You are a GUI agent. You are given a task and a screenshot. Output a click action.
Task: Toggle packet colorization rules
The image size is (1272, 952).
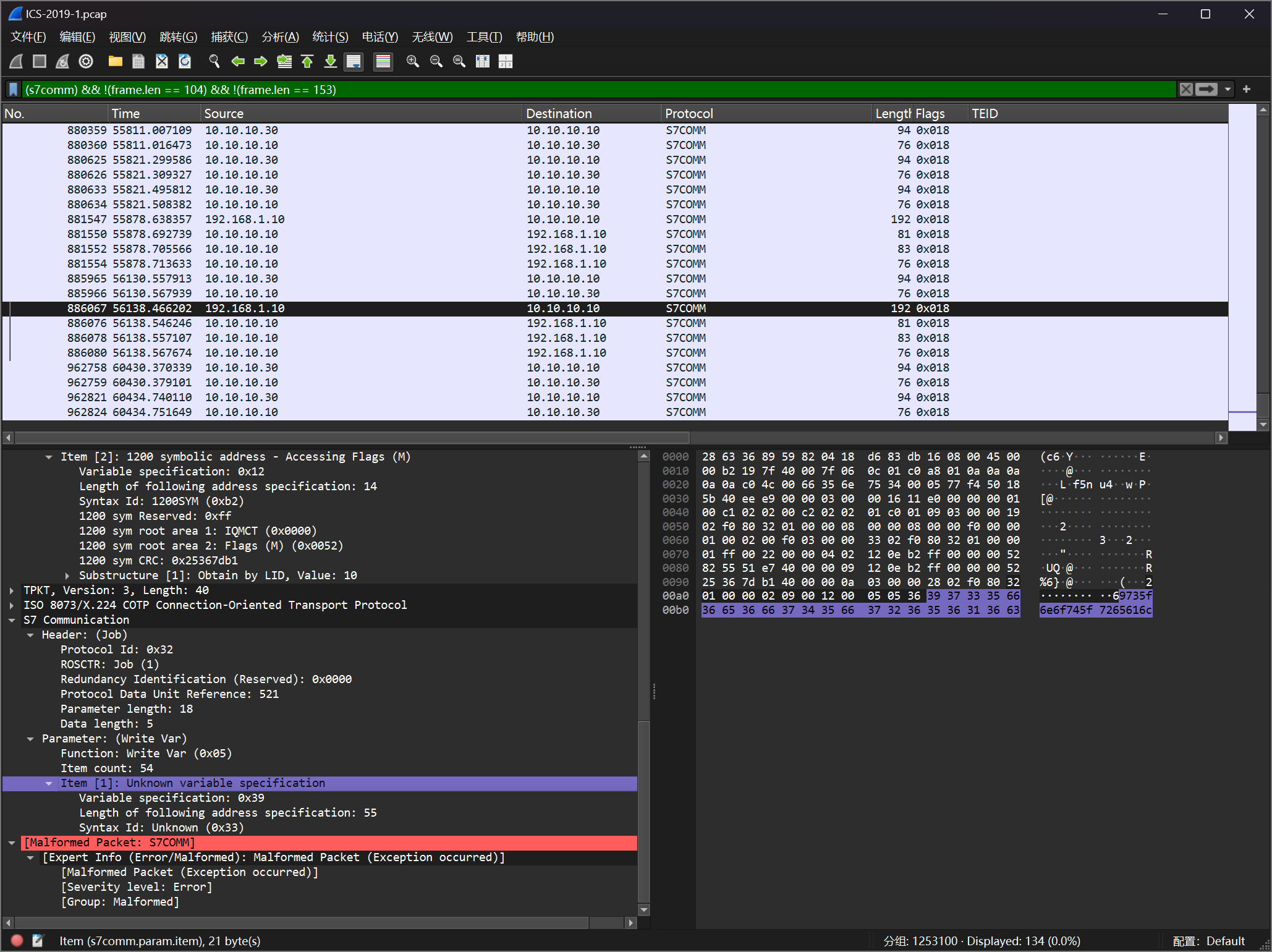point(383,61)
